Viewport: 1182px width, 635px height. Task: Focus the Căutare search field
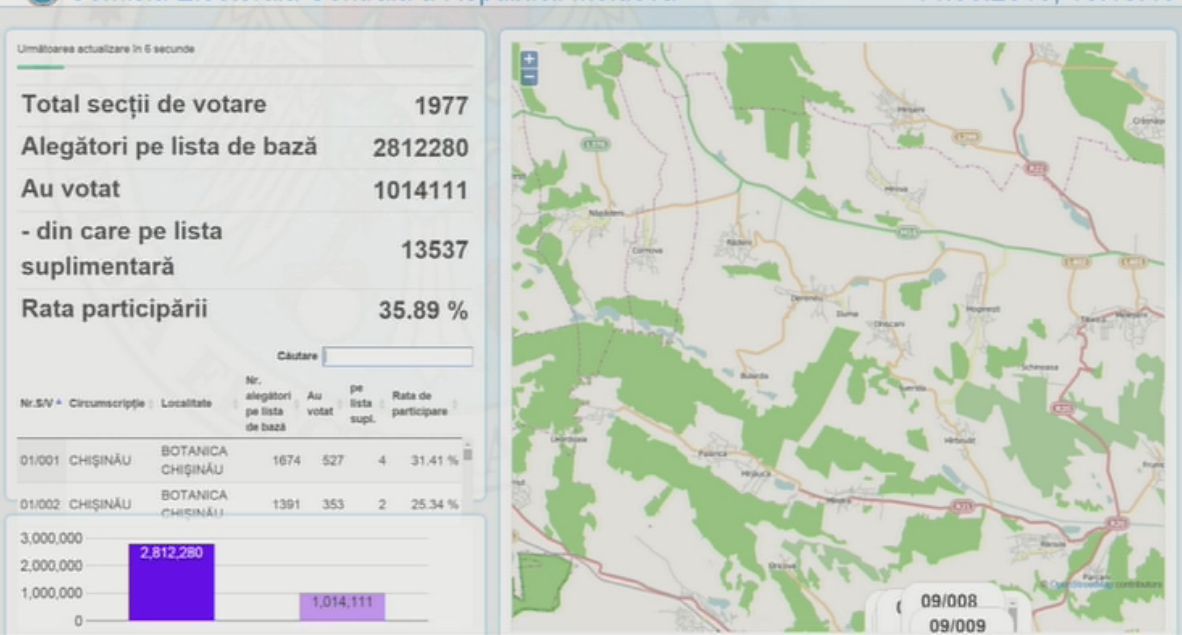tap(398, 356)
